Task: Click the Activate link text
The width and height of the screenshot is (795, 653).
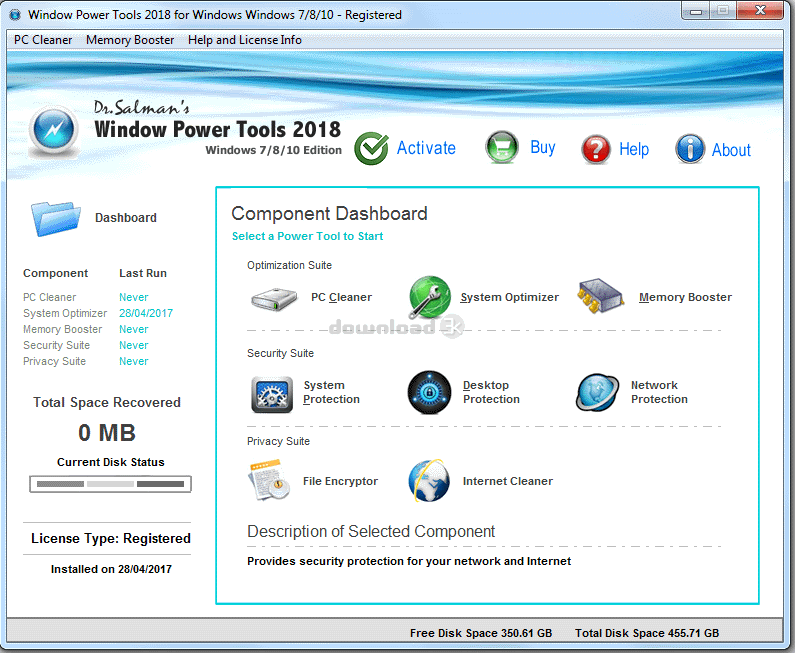Action: coord(426,148)
